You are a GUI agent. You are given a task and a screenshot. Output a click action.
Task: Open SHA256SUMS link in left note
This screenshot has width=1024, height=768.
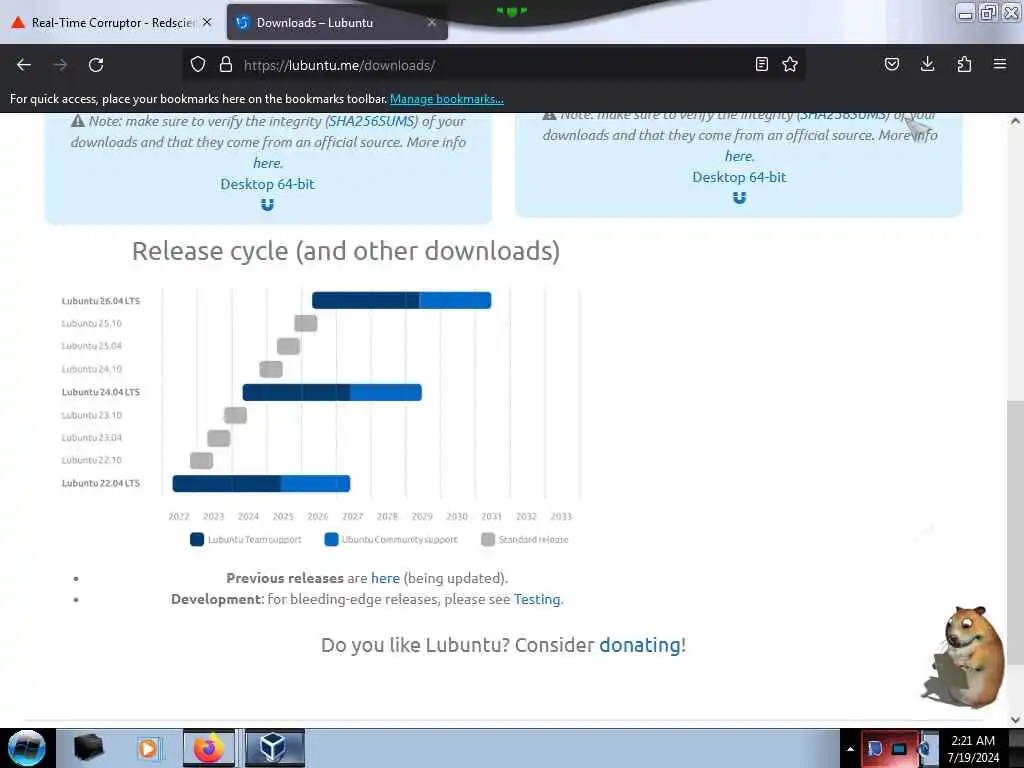coord(372,121)
